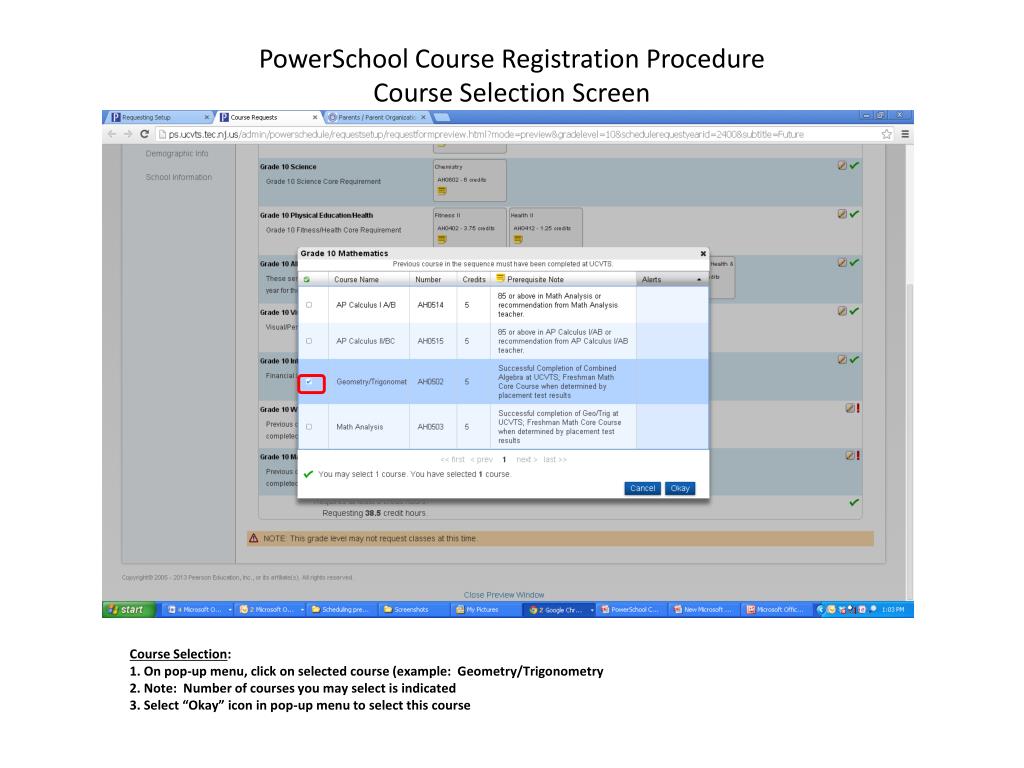Expand the Google Chrome taskbar group
The image size is (1024, 768).
point(592,610)
